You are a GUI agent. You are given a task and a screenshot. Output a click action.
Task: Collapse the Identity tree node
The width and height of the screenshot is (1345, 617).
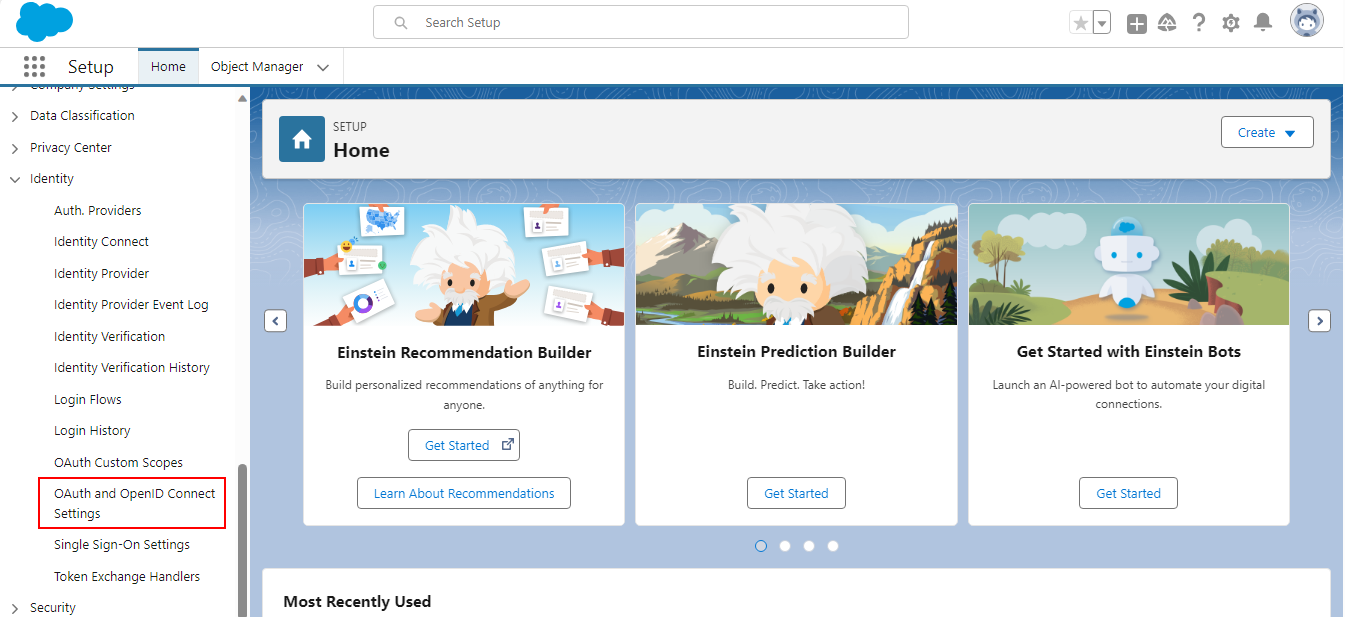[15, 180]
